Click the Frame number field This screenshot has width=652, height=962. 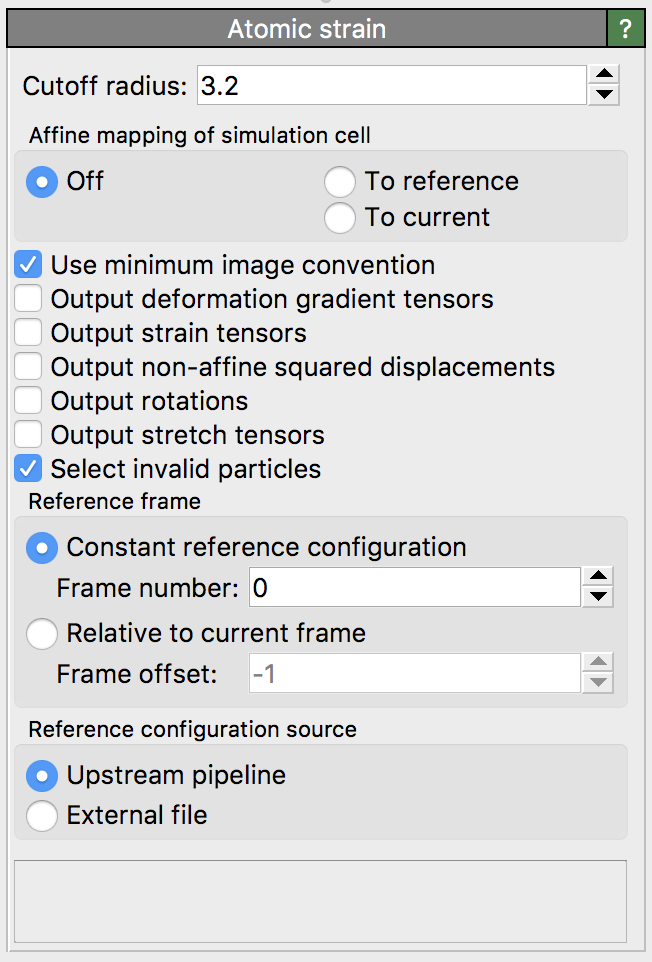coord(414,588)
